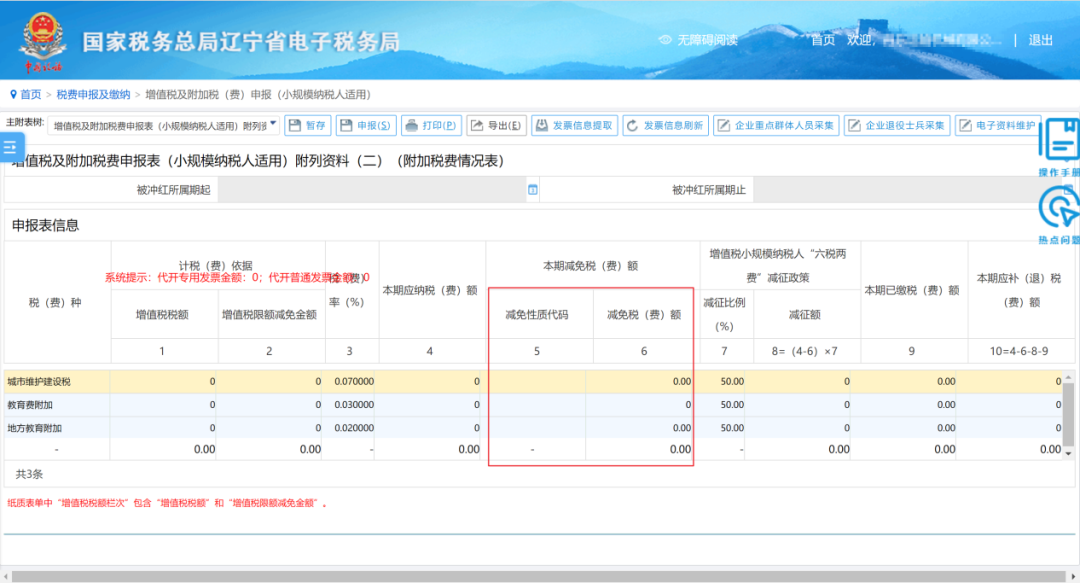This screenshot has height=583, width=1080.
Task: Click the 发票信息提取 button
Action: point(574,125)
